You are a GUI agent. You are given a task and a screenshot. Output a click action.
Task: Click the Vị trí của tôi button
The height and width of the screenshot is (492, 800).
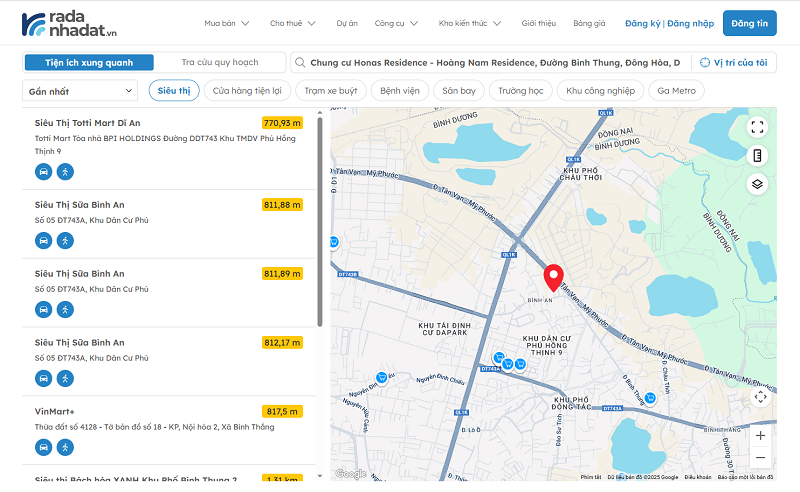[x=734, y=62]
